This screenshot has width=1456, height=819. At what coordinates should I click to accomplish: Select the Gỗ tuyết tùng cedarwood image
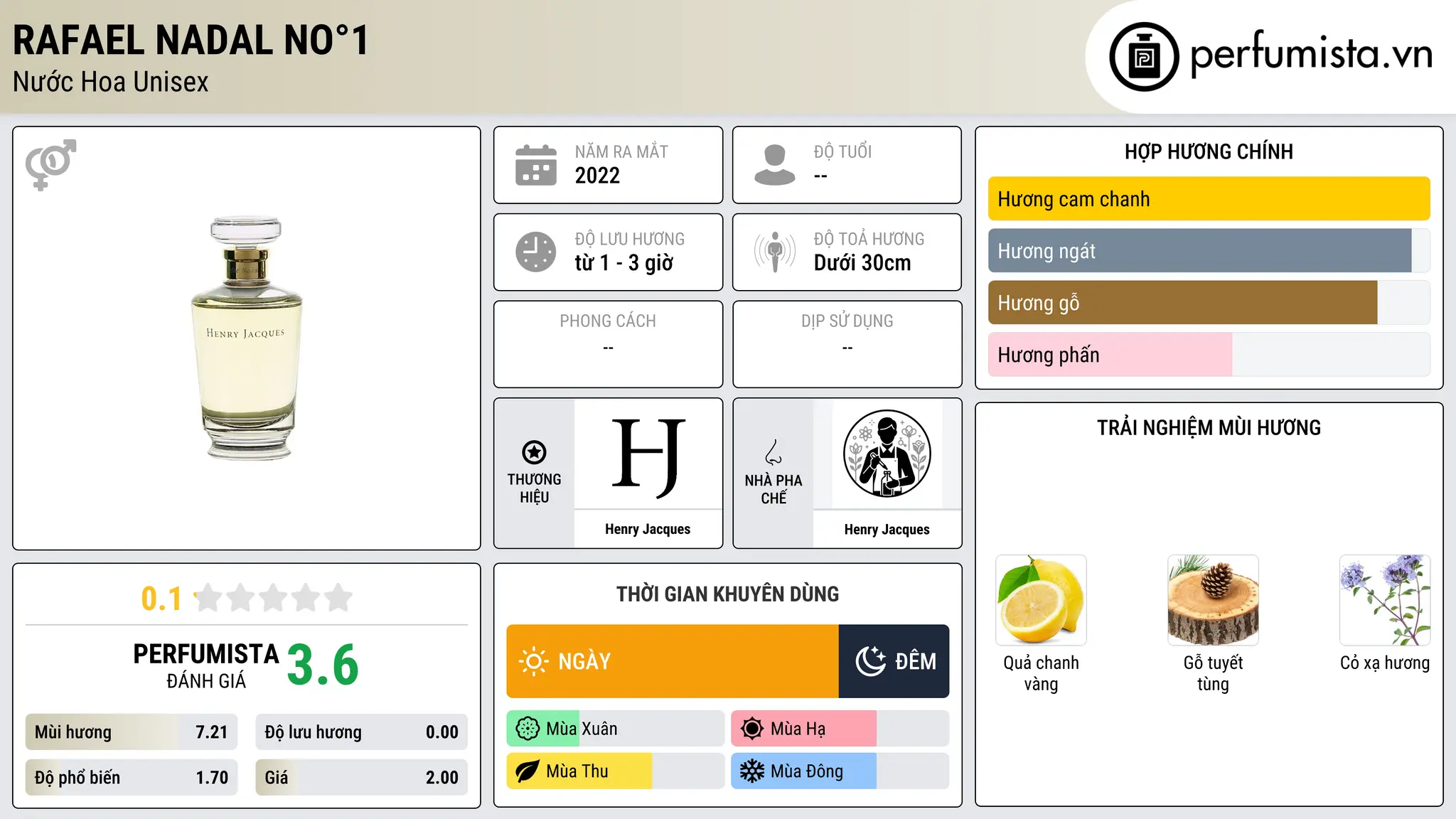pyautogui.click(x=1213, y=600)
